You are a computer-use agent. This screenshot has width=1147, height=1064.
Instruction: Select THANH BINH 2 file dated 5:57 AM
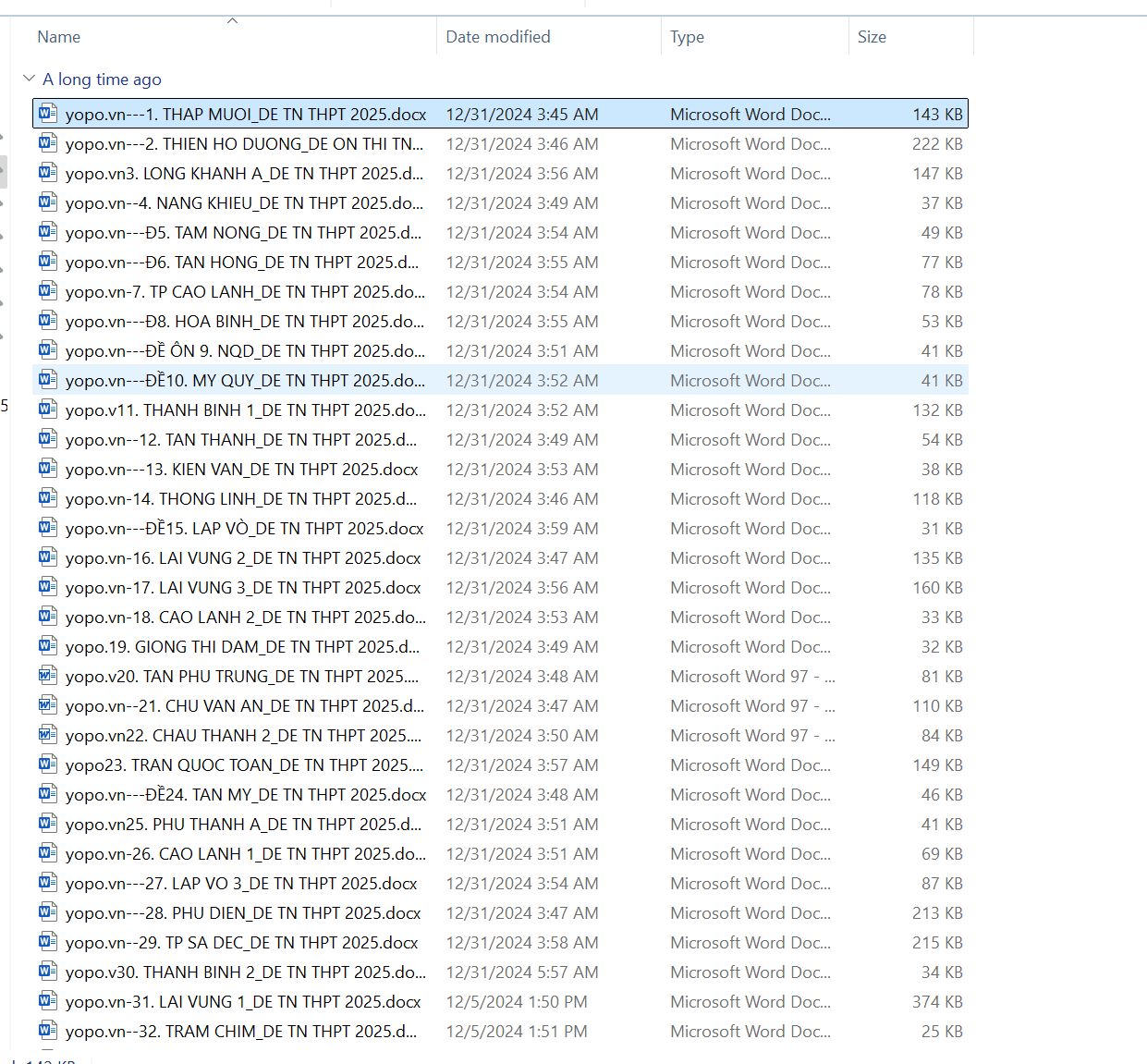coord(245,972)
